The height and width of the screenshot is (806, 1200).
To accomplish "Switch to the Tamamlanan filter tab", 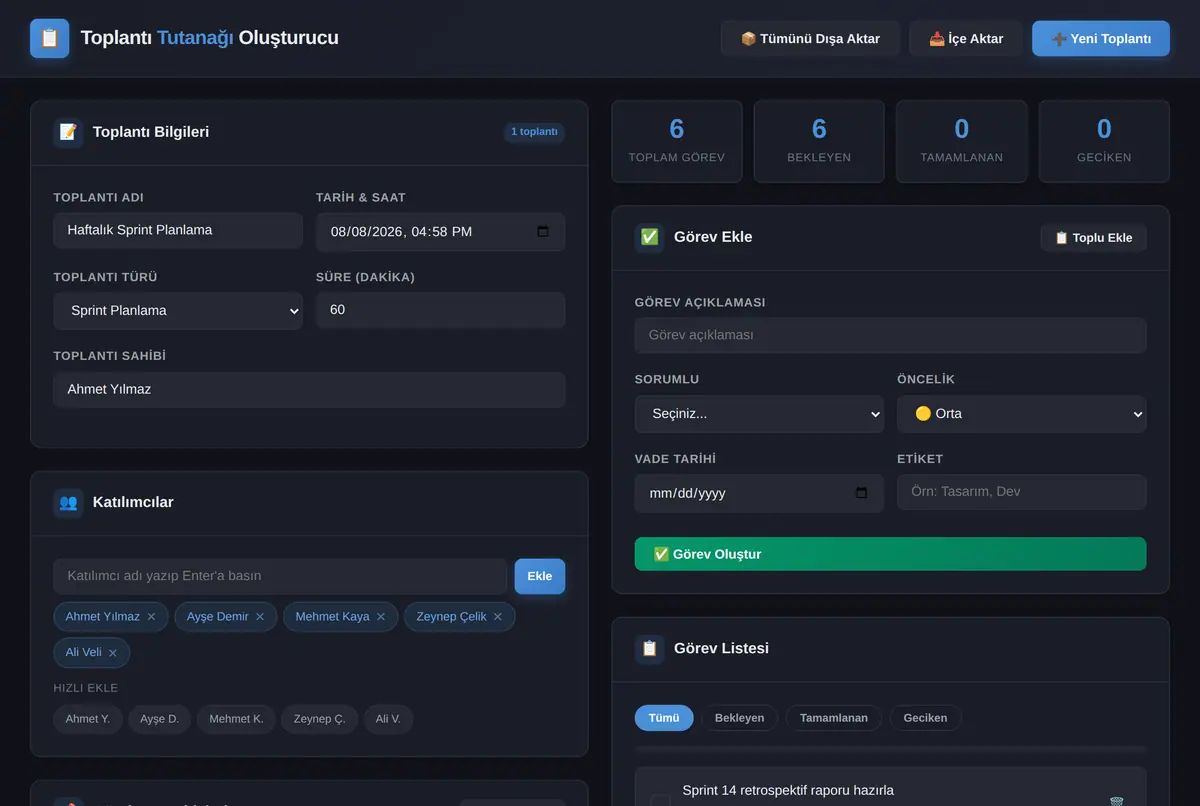I will 834,718.
